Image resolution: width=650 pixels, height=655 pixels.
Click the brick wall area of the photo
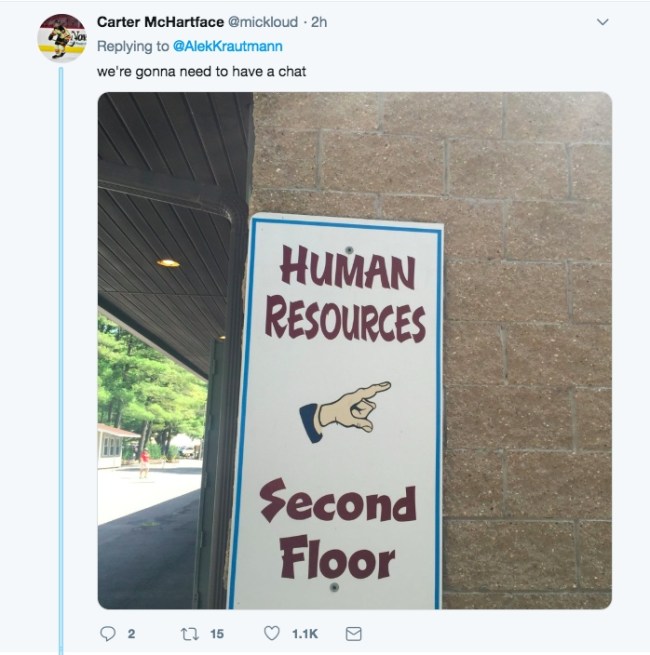click(x=528, y=355)
